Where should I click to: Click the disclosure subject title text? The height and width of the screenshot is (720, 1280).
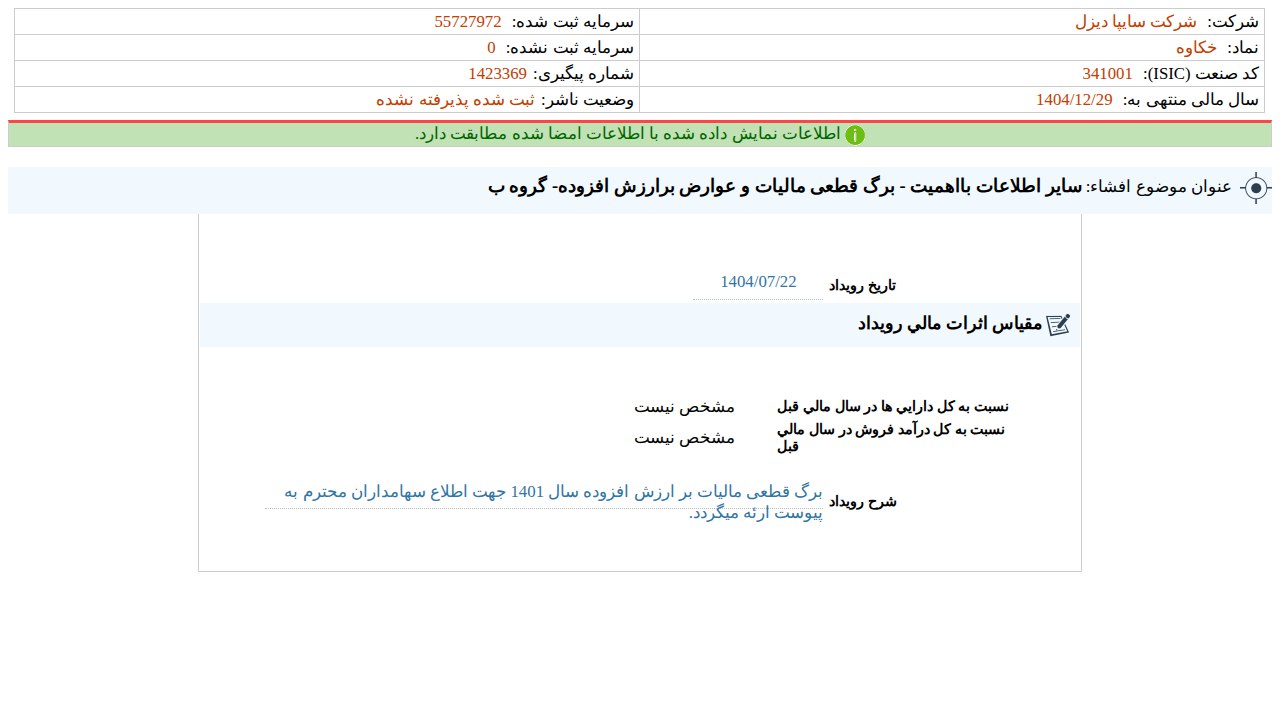click(785, 187)
